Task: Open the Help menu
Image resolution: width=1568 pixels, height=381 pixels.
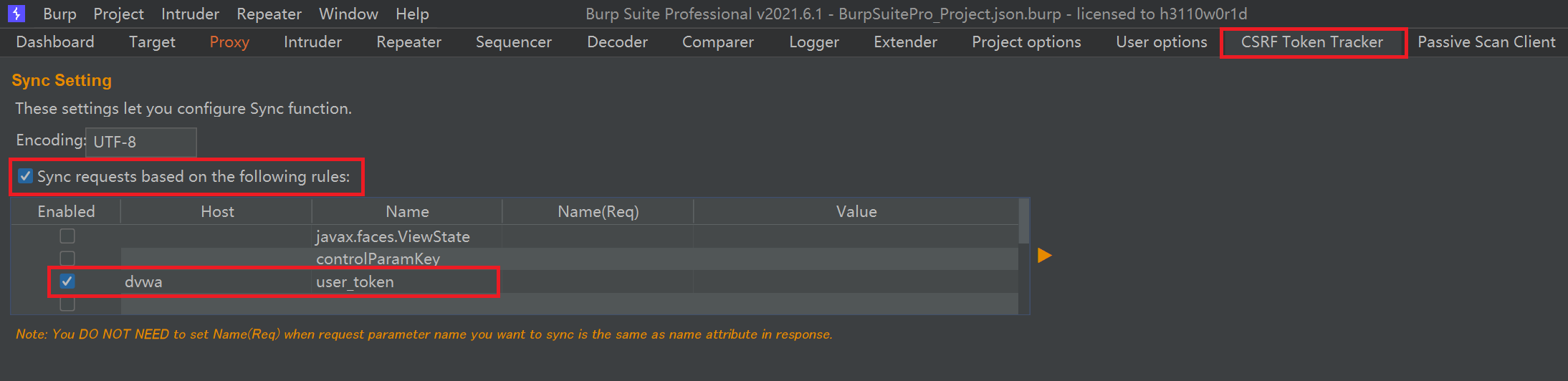Action: pos(412,14)
